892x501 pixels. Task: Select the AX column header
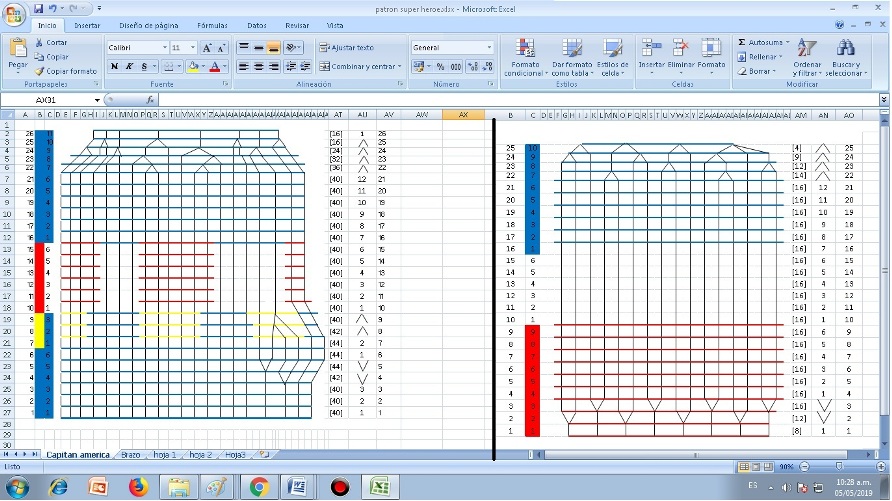click(463, 115)
